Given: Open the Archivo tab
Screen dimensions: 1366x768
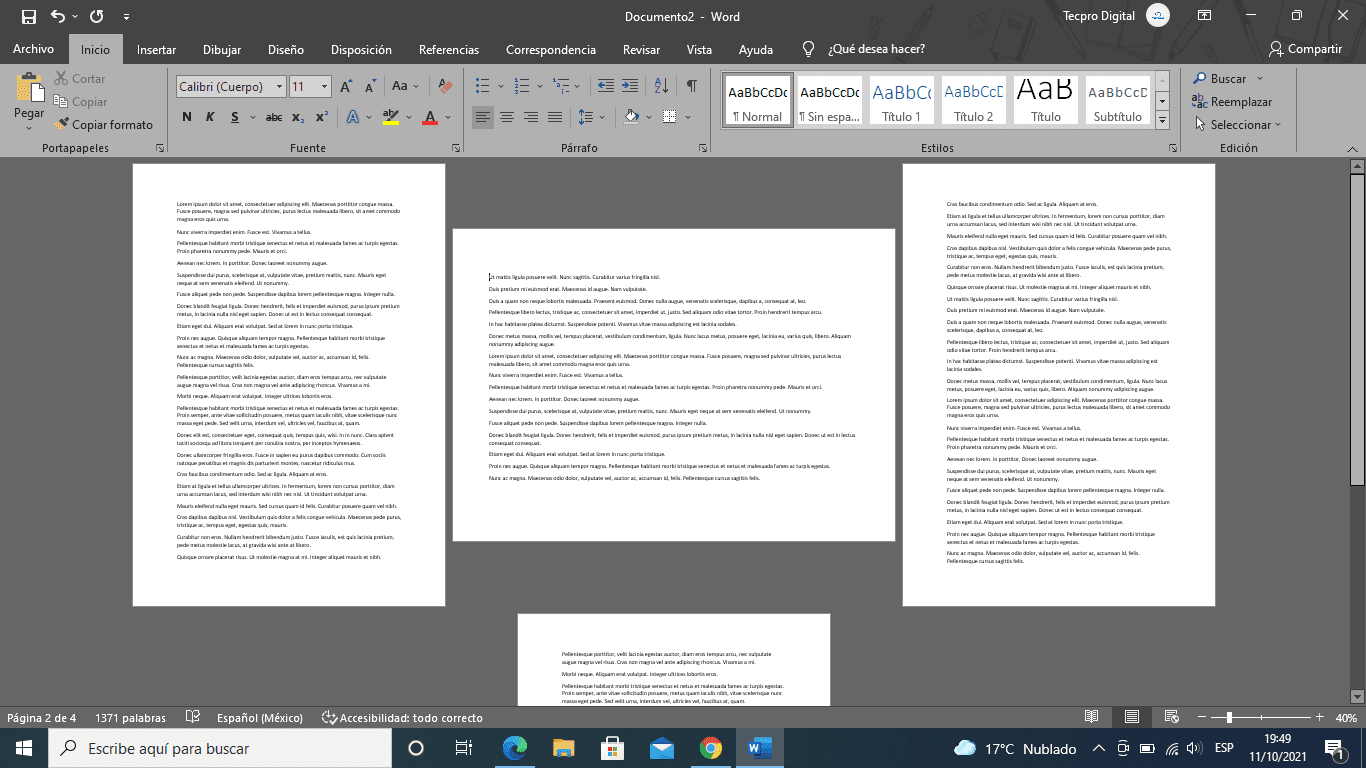Looking at the screenshot, I should (33, 49).
